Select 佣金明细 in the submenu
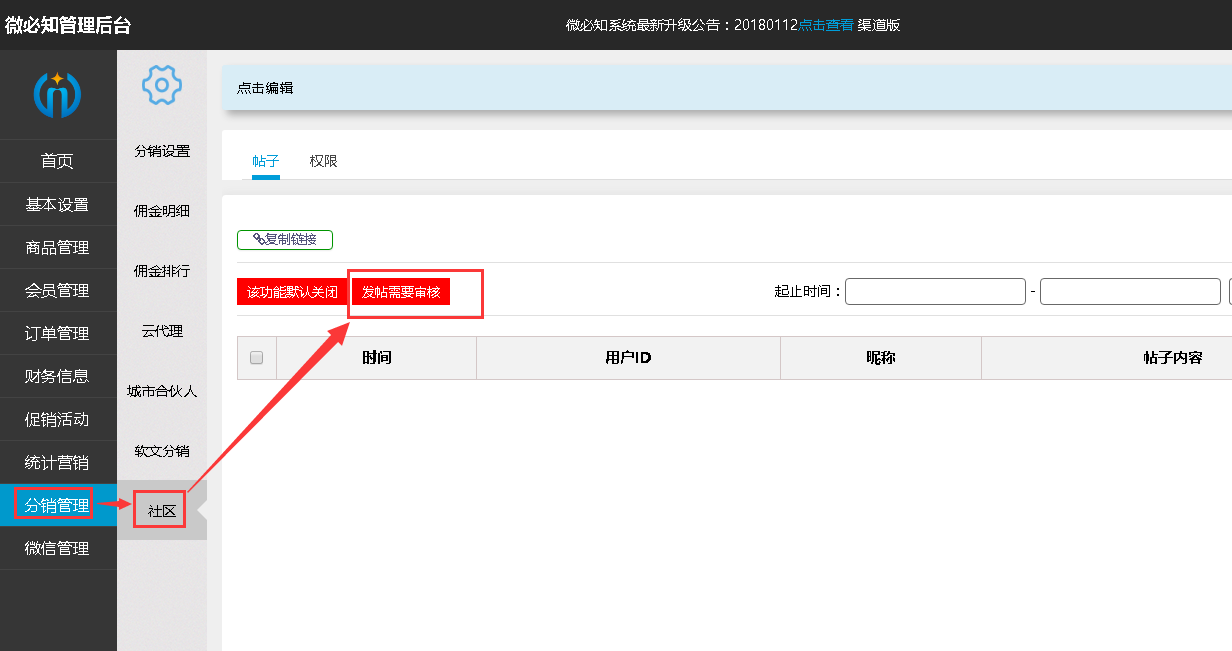 click(162, 211)
